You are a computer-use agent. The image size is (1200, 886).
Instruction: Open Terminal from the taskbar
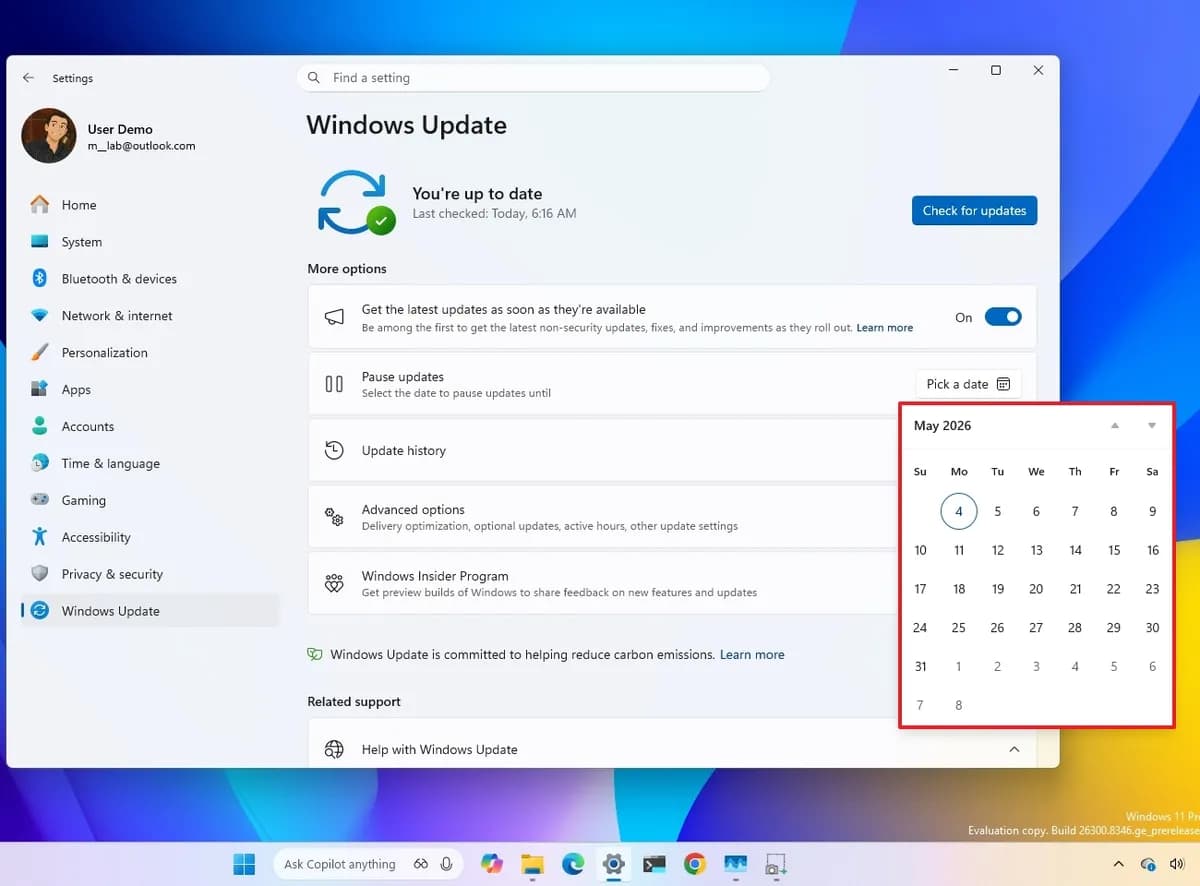click(654, 864)
